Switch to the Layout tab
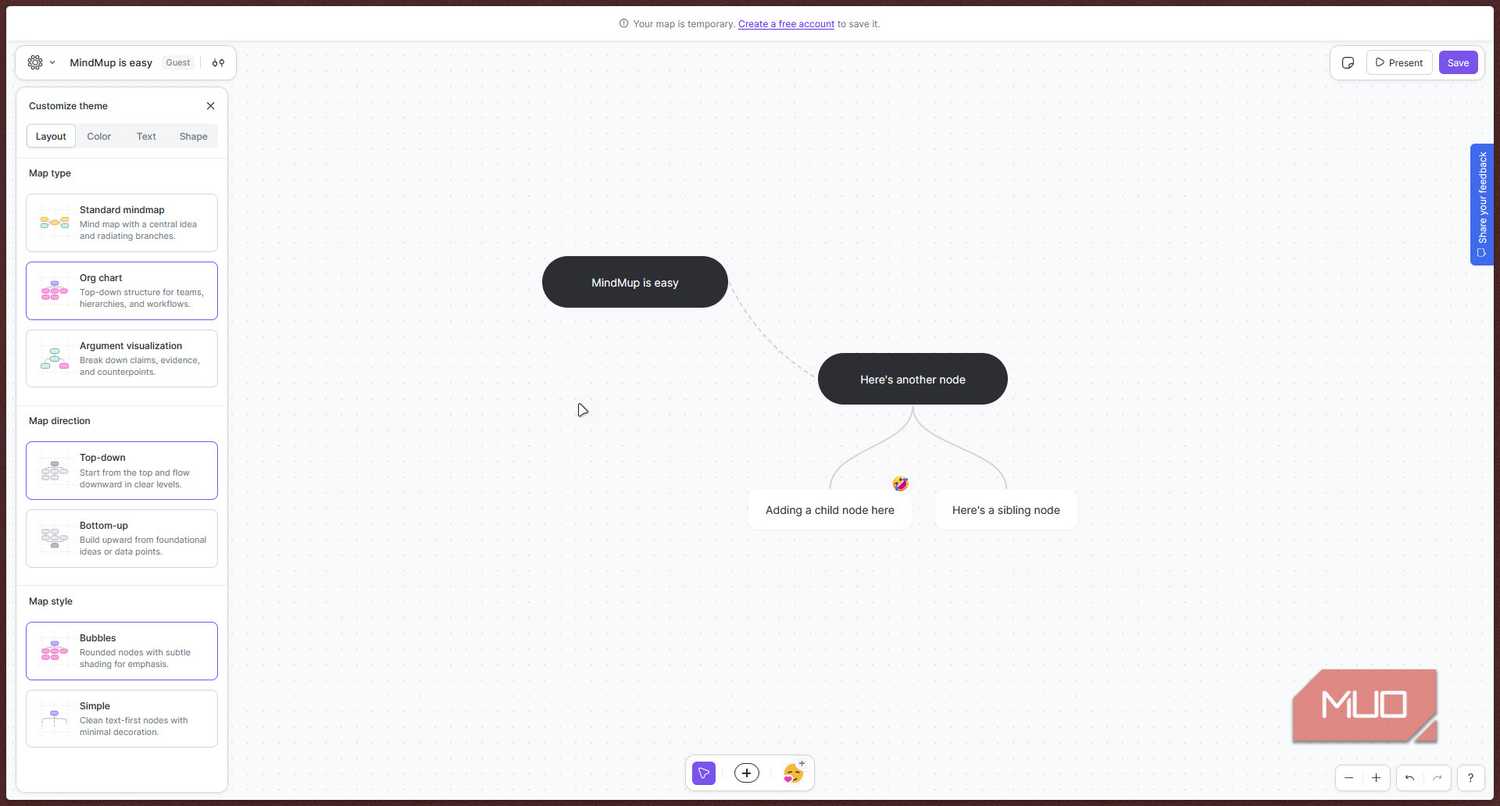 coord(51,136)
